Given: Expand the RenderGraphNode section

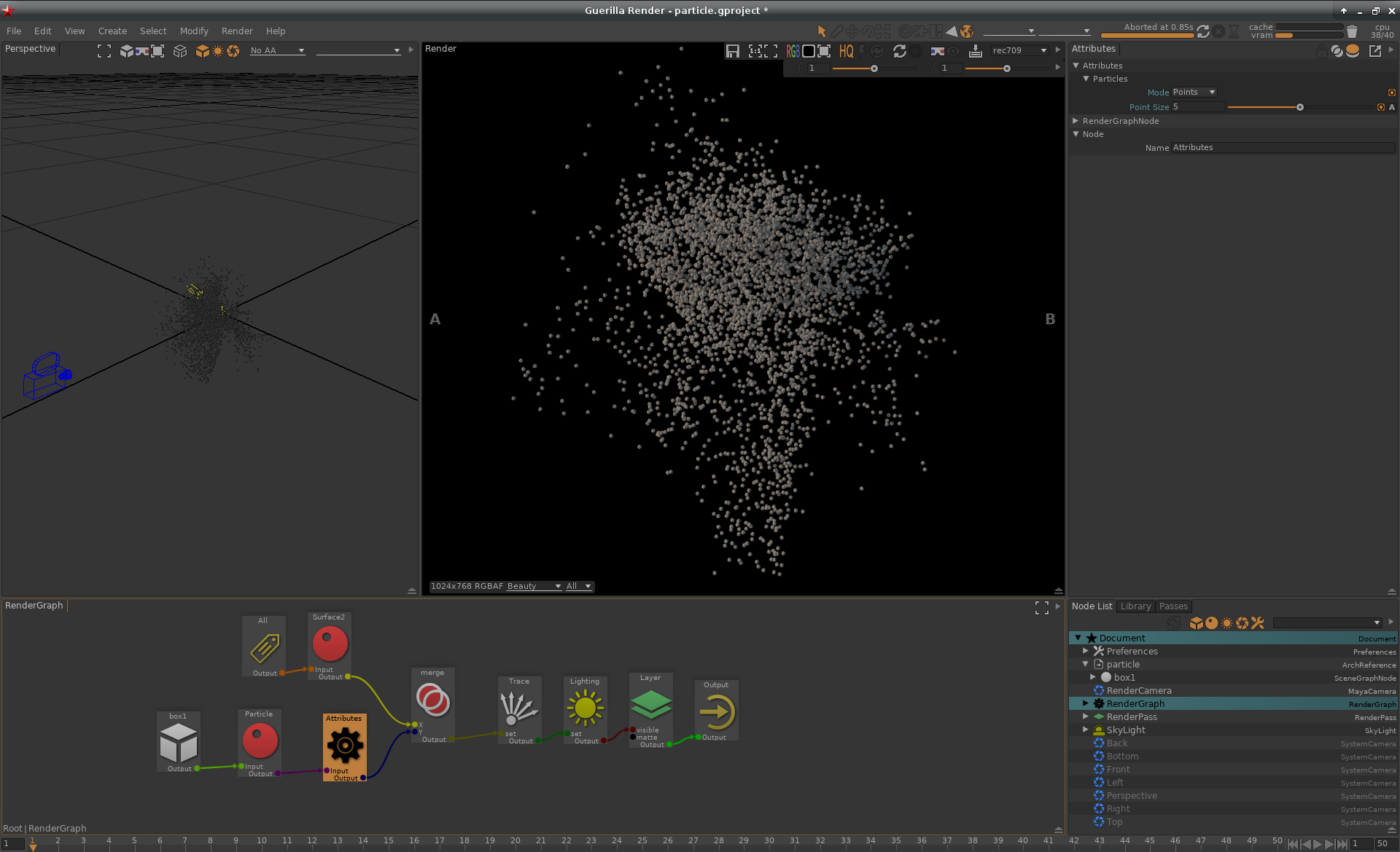Looking at the screenshot, I should tap(1076, 121).
